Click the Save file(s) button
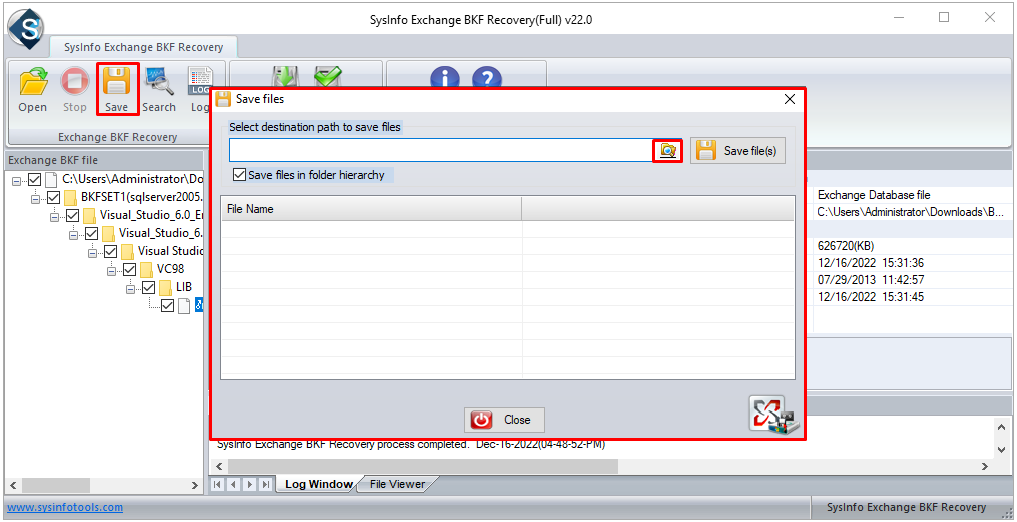Screen dimensions: 1017x522 click(x=737, y=150)
